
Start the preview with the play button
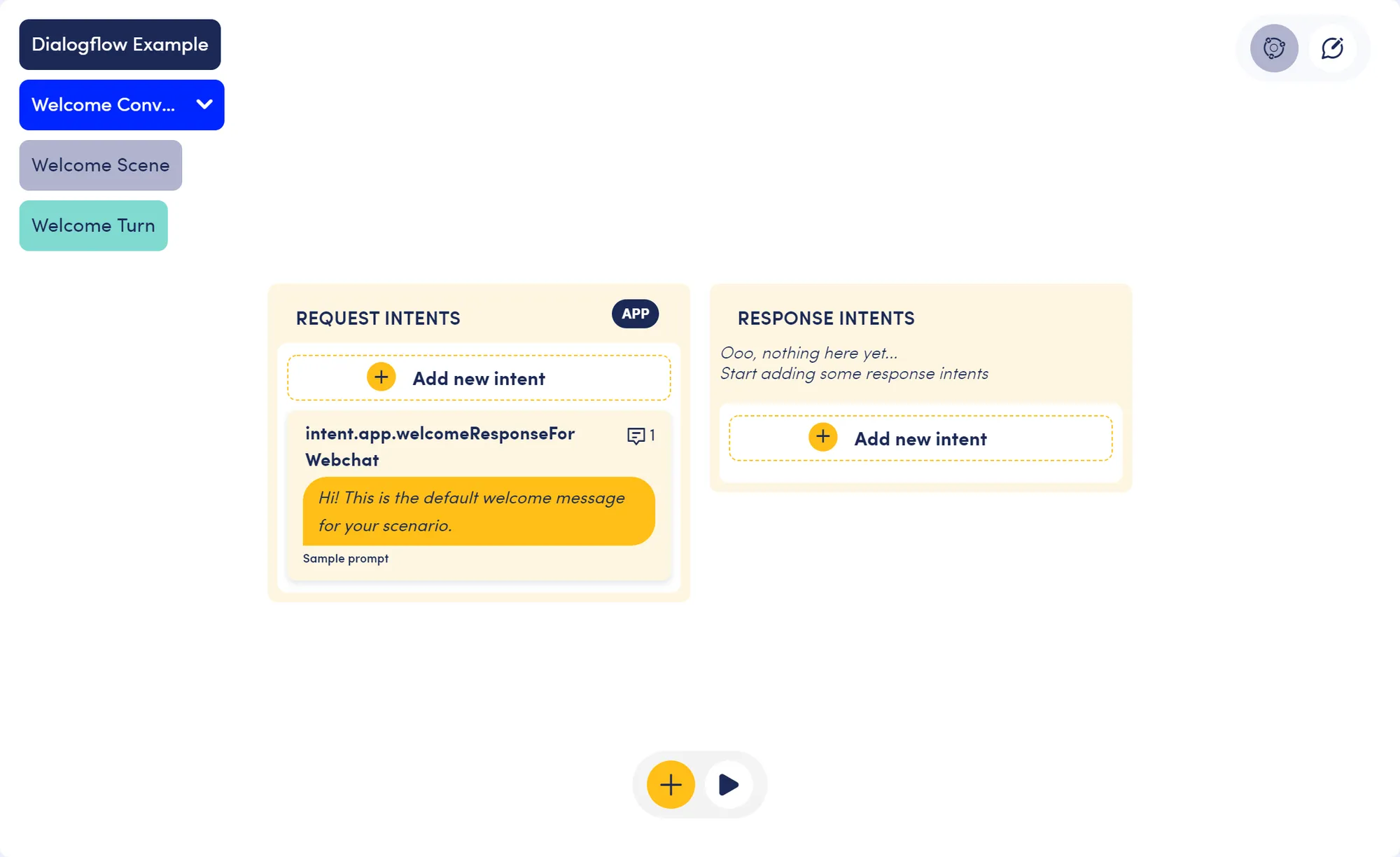[729, 784]
